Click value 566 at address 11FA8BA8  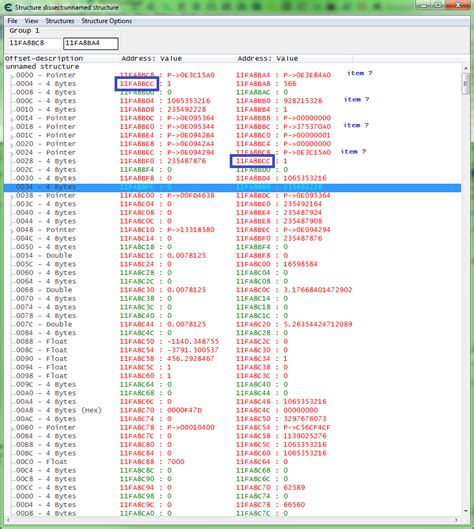click(x=290, y=84)
